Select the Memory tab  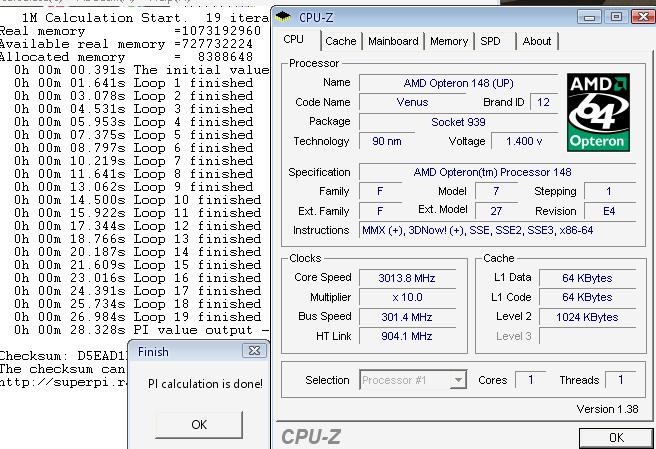click(x=449, y=41)
